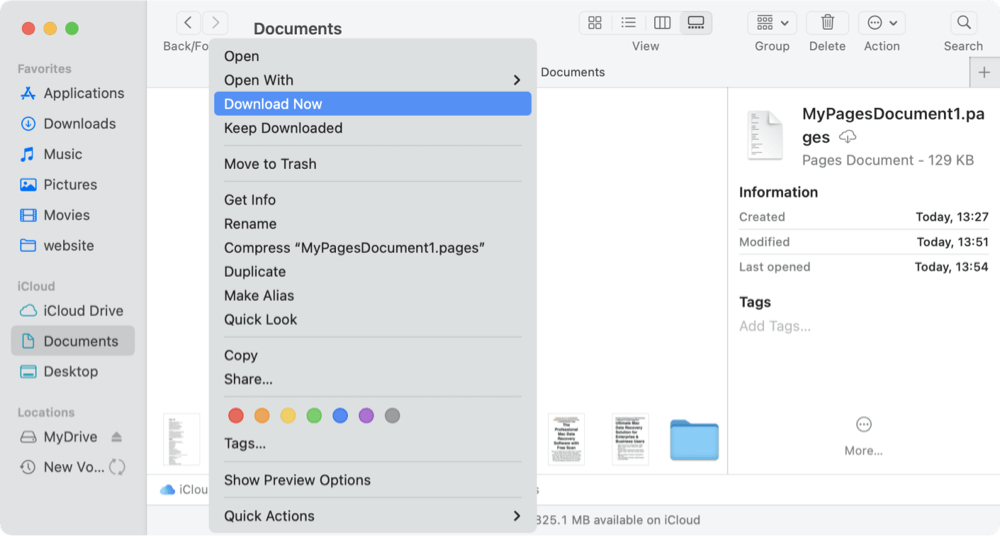
Task: Compress "MyPagesDocument1.pages"
Action: click(372, 248)
